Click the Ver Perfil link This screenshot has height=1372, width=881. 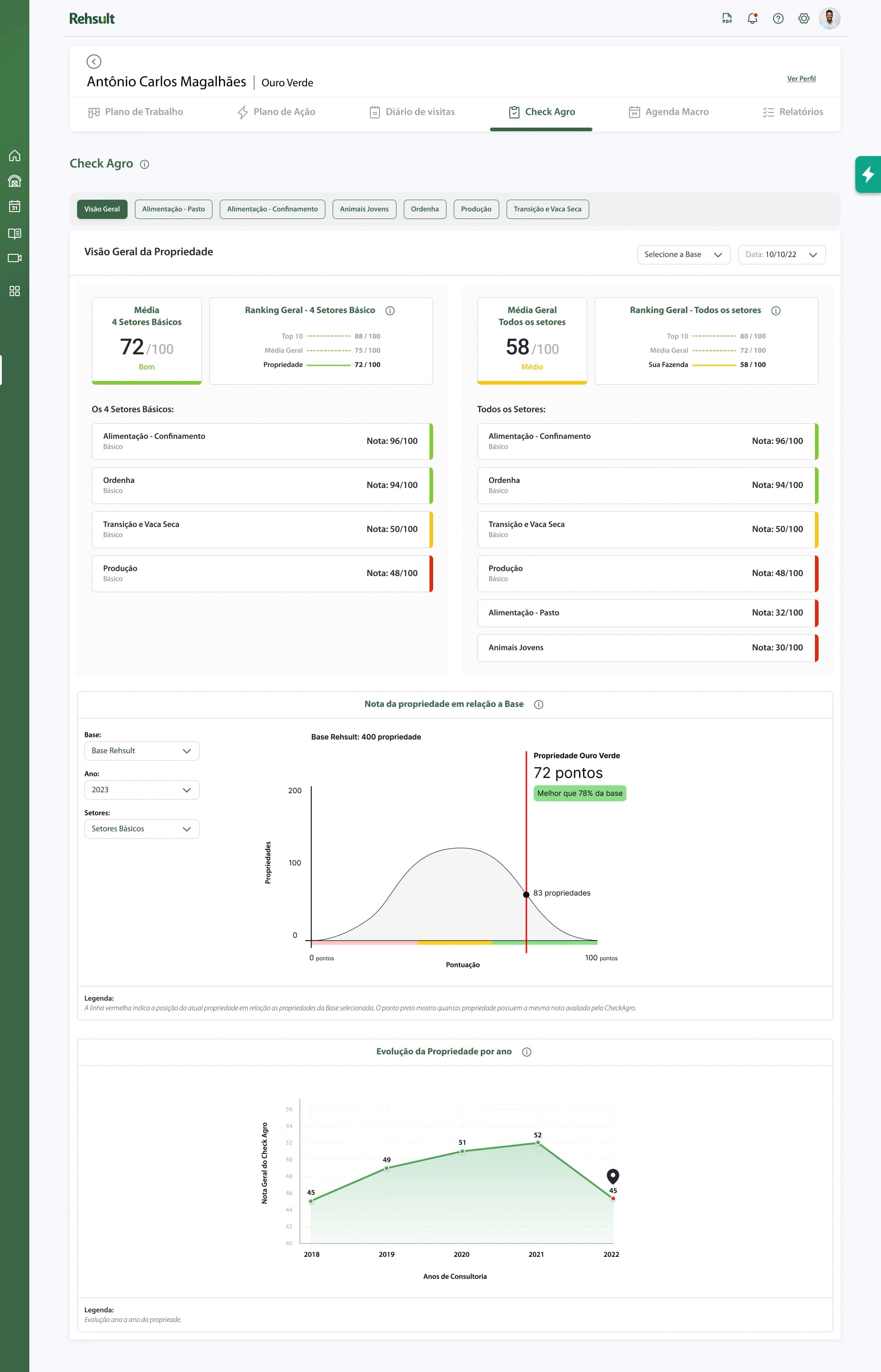point(801,79)
